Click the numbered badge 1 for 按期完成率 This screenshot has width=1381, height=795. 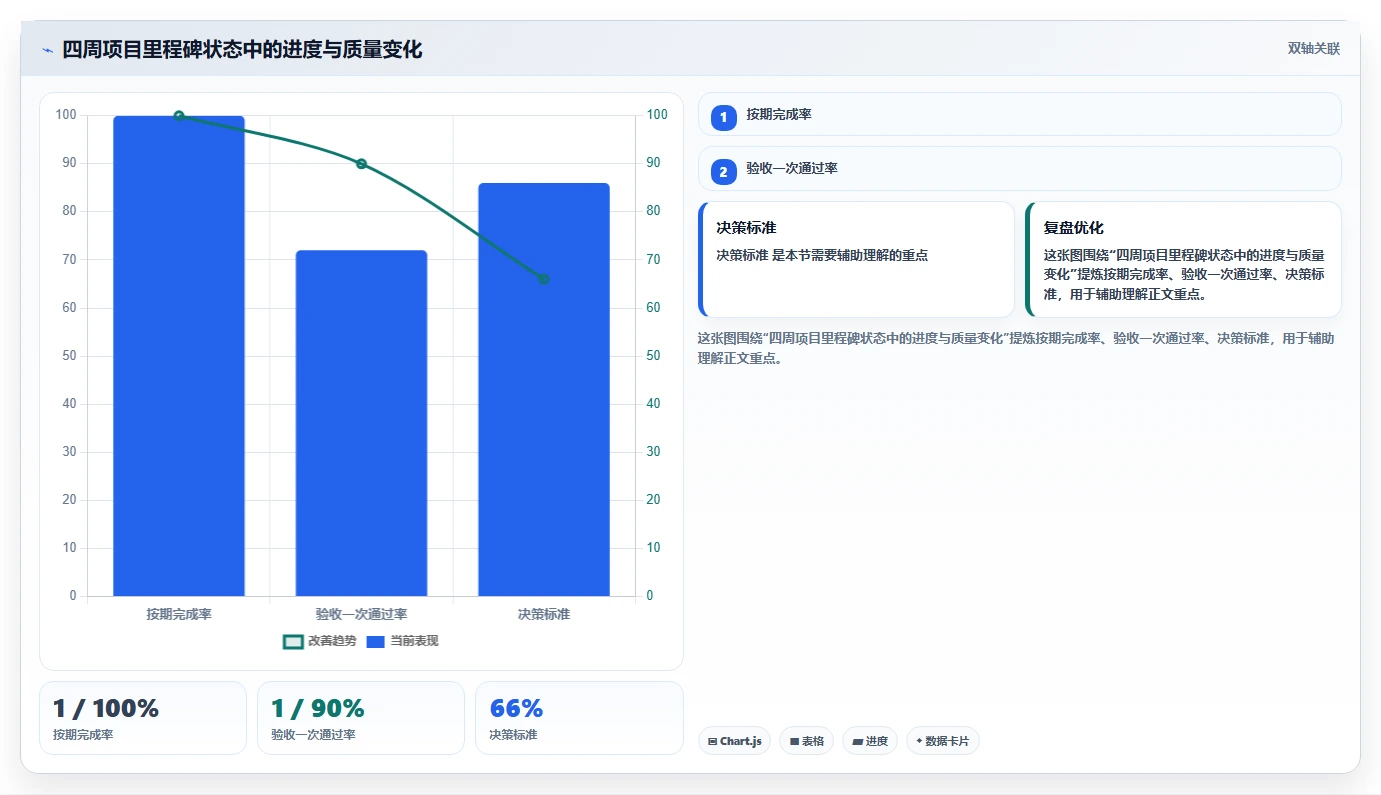pos(723,118)
